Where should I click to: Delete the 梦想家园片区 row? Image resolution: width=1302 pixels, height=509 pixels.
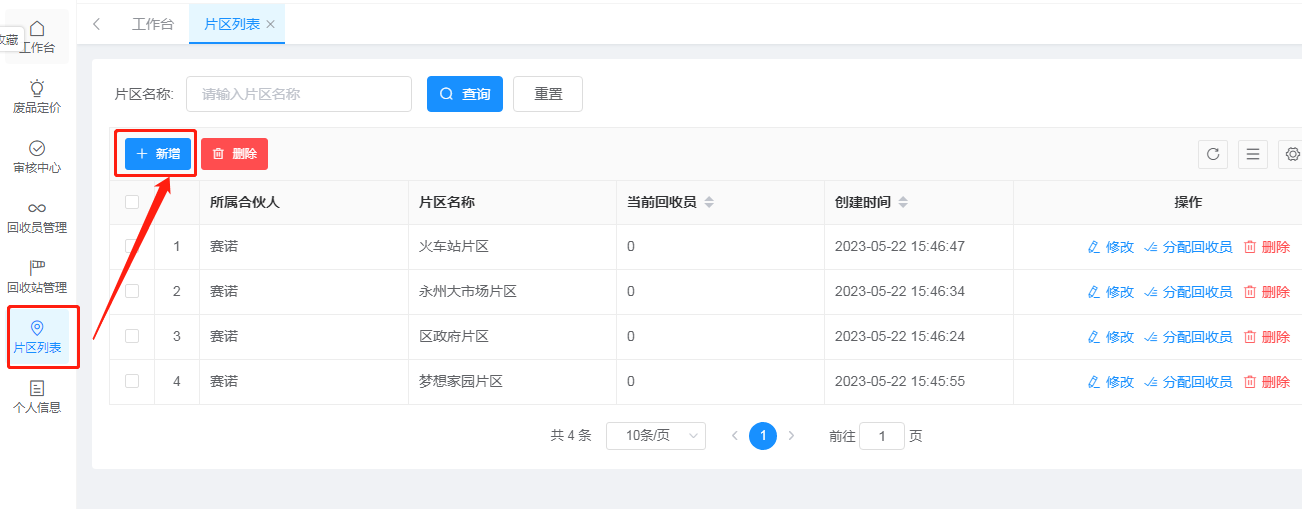(x=1266, y=382)
